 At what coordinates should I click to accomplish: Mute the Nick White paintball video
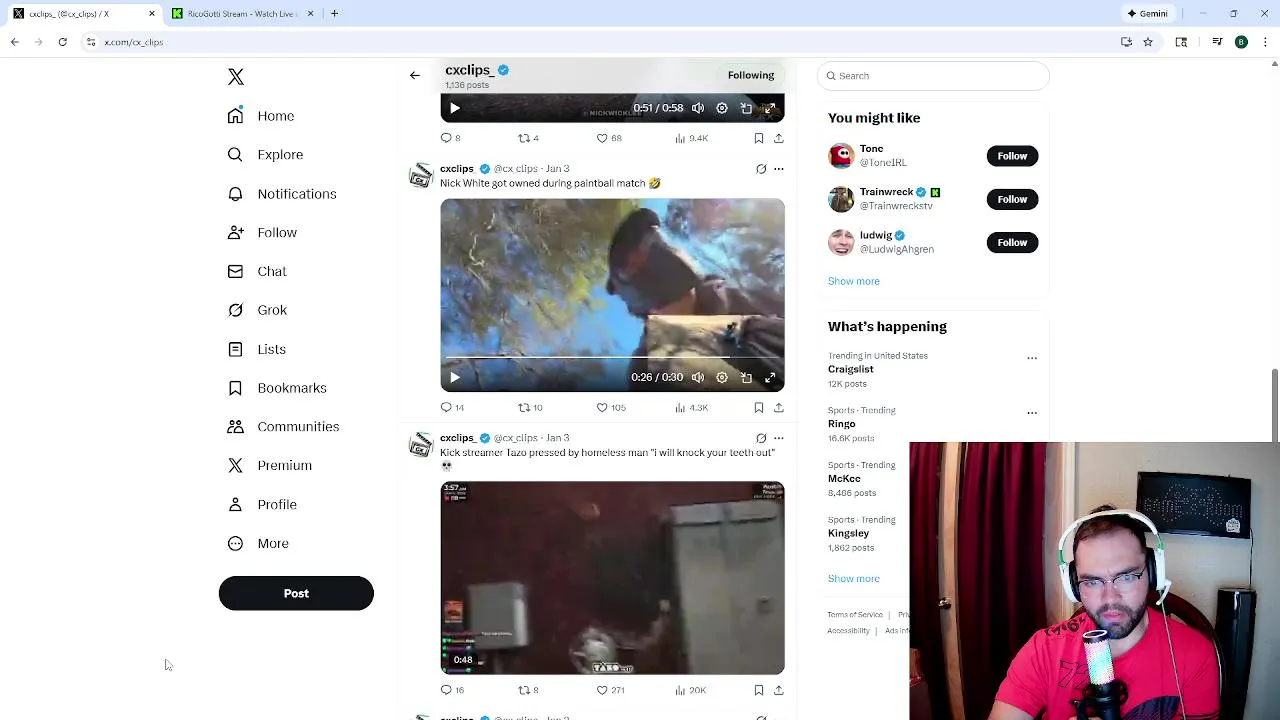click(698, 377)
